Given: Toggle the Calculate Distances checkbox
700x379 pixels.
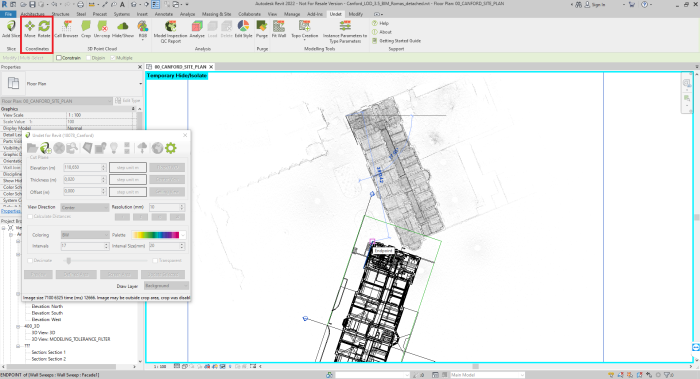Looking at the screenshot, I should point(30,217).
